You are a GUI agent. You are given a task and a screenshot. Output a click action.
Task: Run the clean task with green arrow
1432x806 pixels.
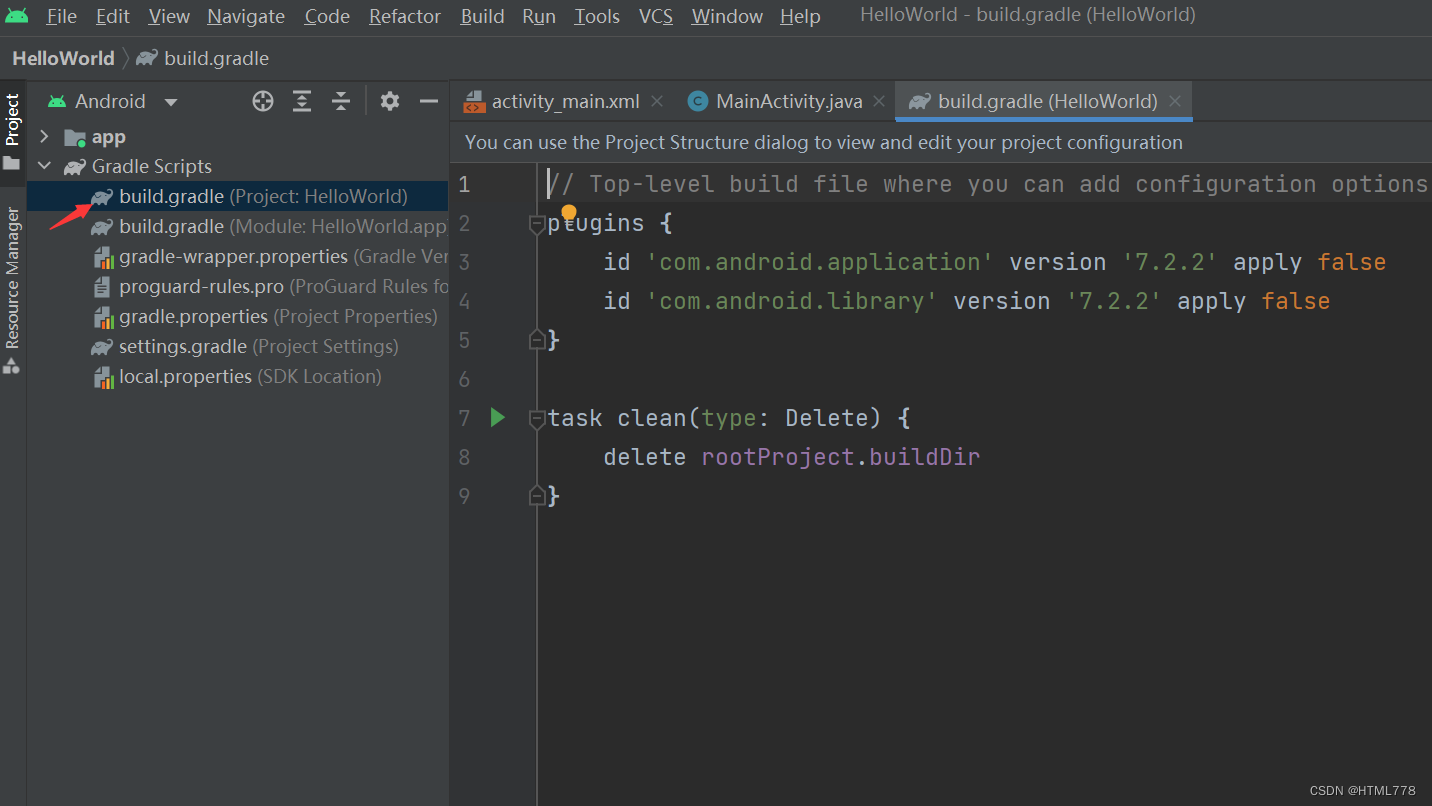coord(498,417)
